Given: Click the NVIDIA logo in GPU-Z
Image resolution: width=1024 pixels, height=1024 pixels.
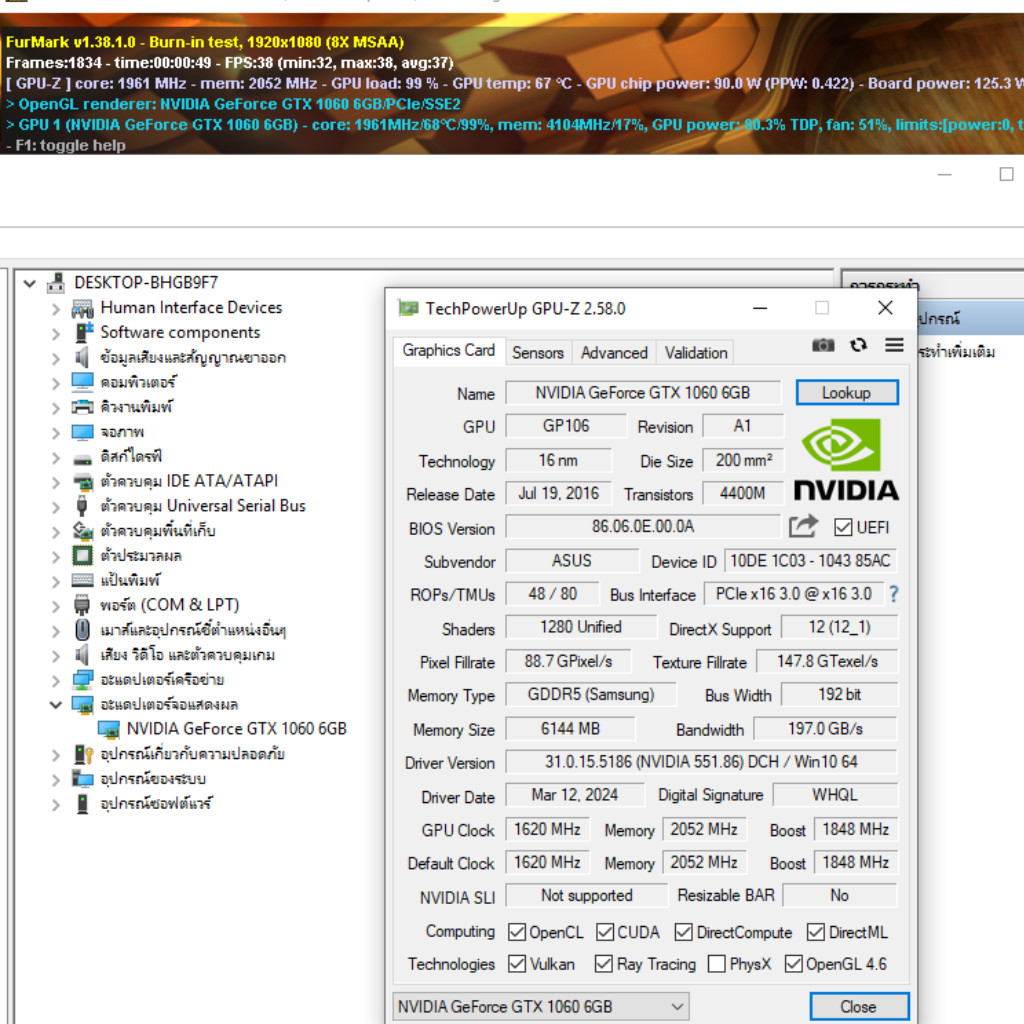Looking at the screenshot, I should 846,460.
